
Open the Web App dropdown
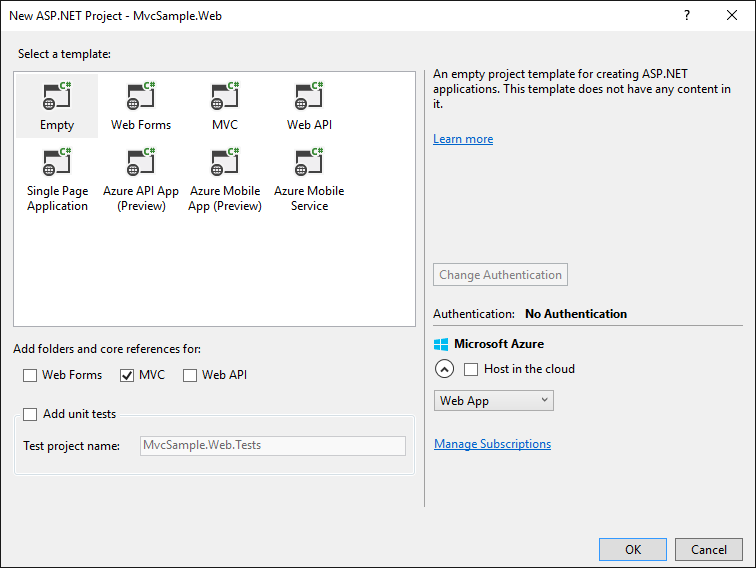click(494, 401)
